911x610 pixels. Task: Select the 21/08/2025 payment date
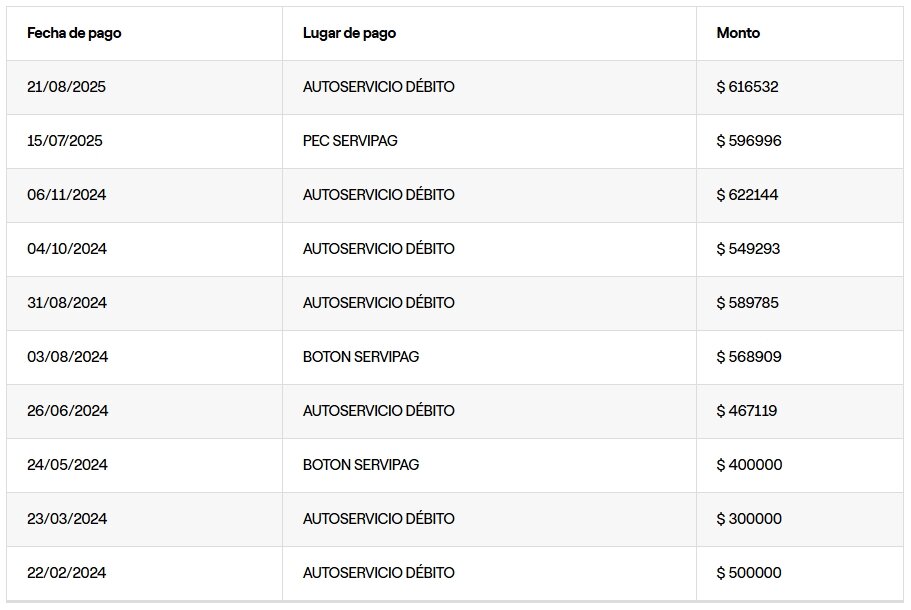coord(66,87)
